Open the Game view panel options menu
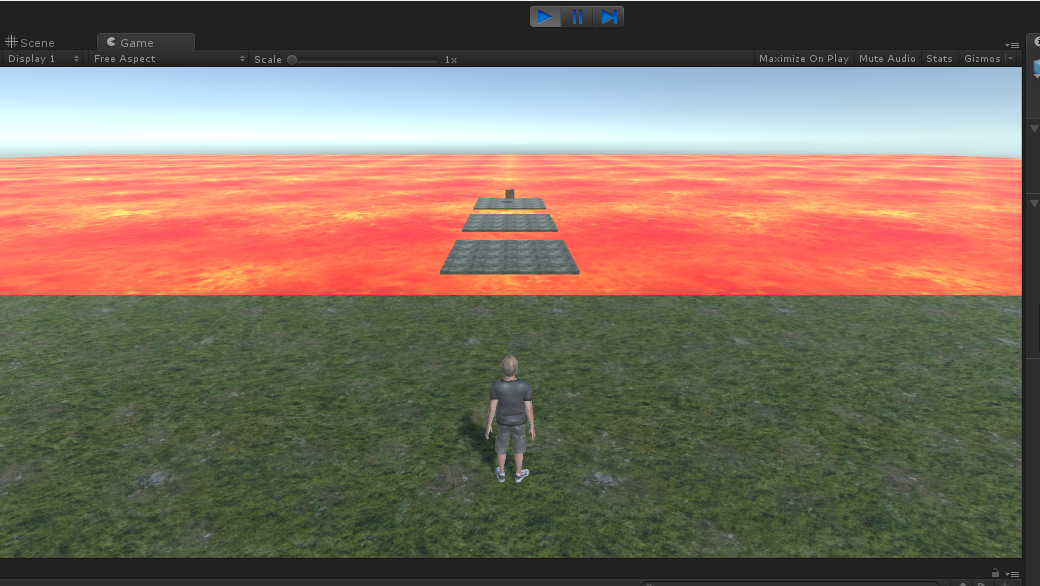The height and width of the screenshot is (586, 1040). pos(1012,45)
